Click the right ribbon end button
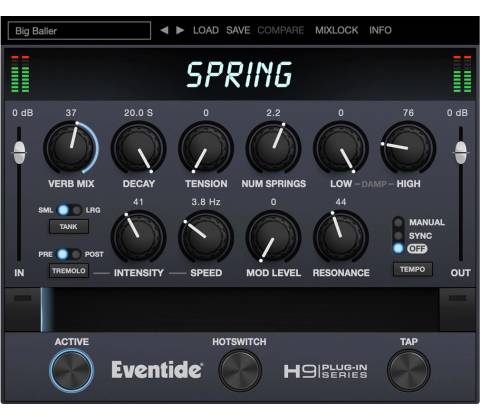Viewport: 480px width, 420px height. pos(457,310)
